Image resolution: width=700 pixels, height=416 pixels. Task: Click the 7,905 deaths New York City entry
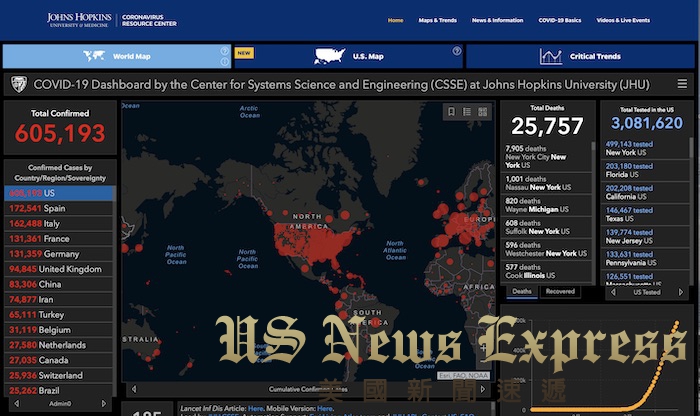point(546,157)
